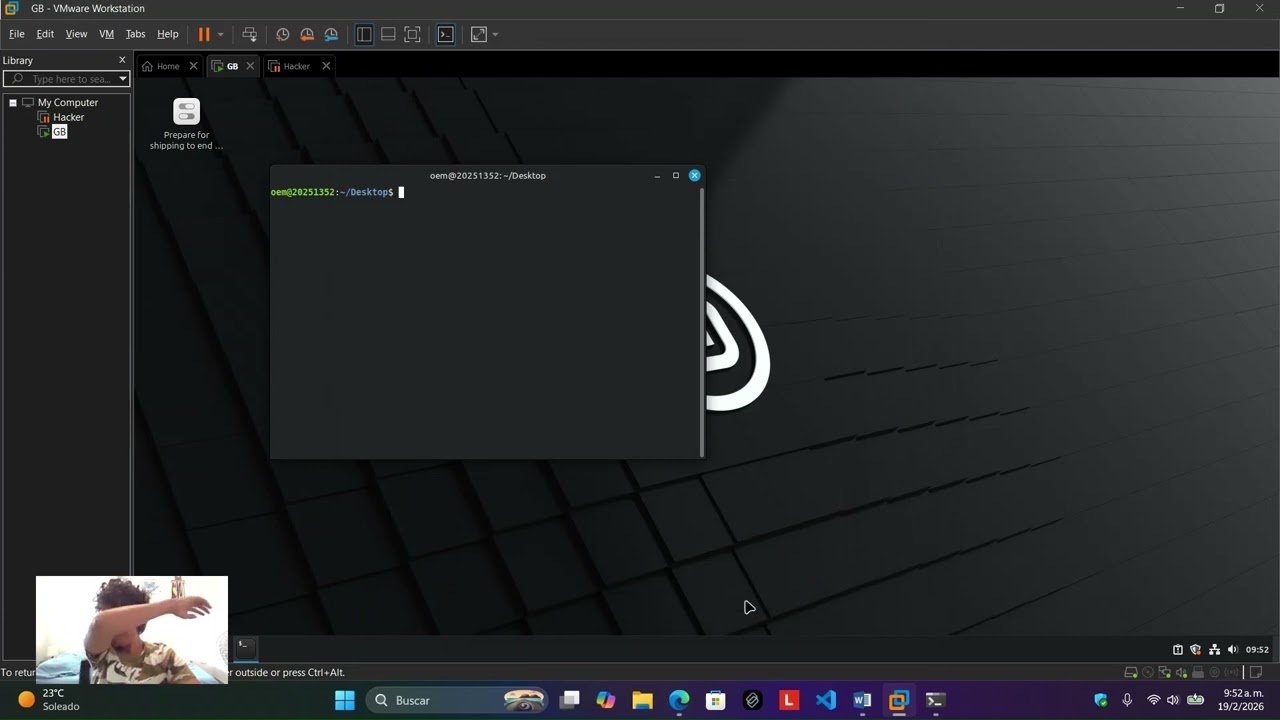
Task: Open the weather widget showing 23°C
Action: tap(48, 700)
